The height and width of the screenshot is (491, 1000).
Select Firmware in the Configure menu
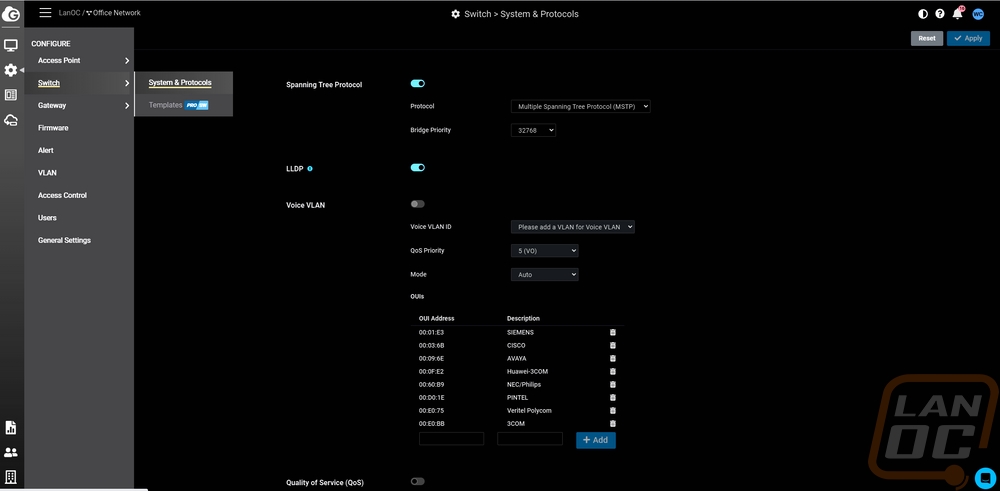click(53, 128)
